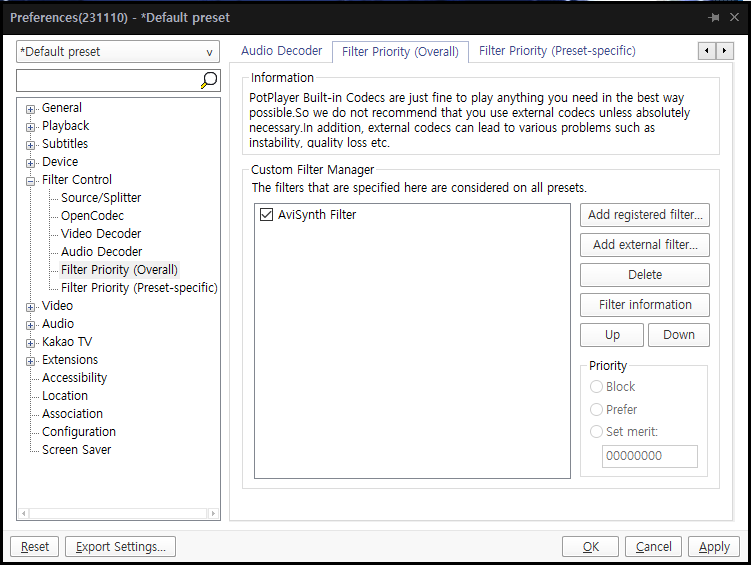The image size is (751, 565).
Task: Close the Preferences window
Action: click(735, 17)
